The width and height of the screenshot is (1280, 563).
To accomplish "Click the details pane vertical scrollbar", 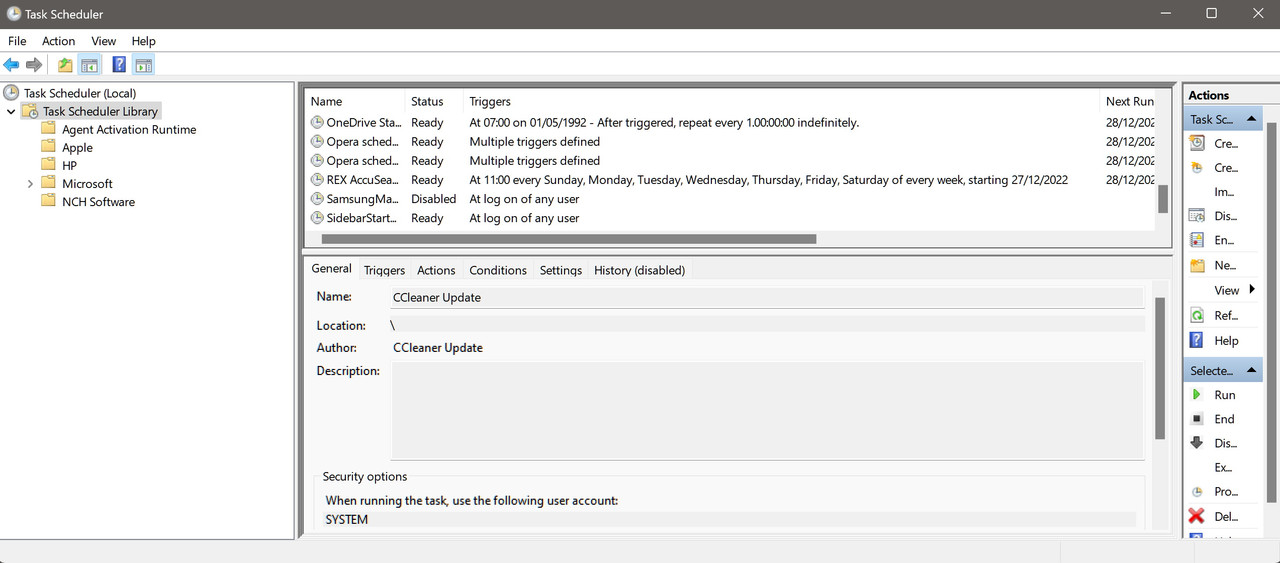I will tap(1160, 369).
